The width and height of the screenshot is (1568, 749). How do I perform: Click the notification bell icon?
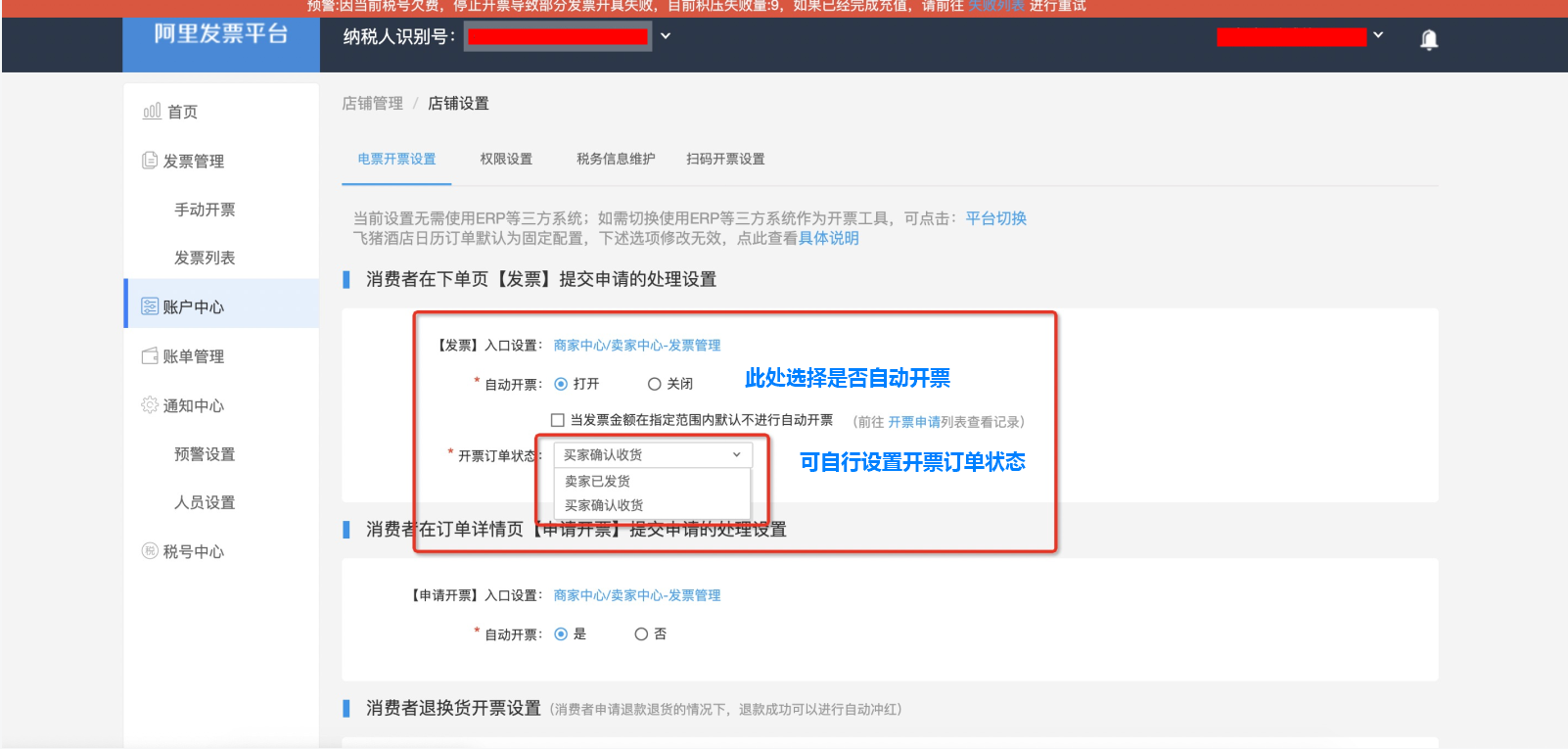pyautogui.click(x=1429, y=39)
